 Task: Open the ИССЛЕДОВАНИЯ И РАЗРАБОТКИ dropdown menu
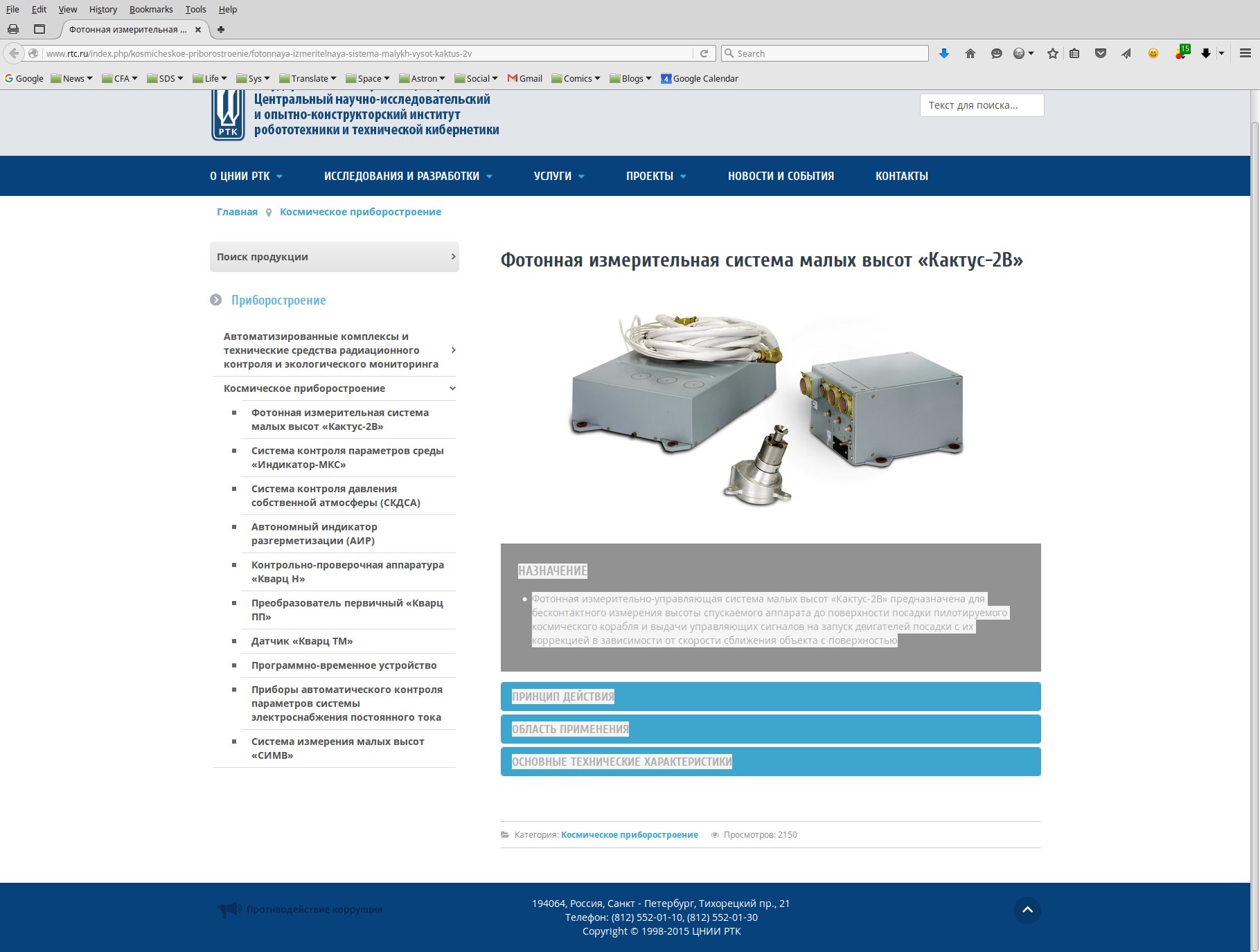(408, 176)
